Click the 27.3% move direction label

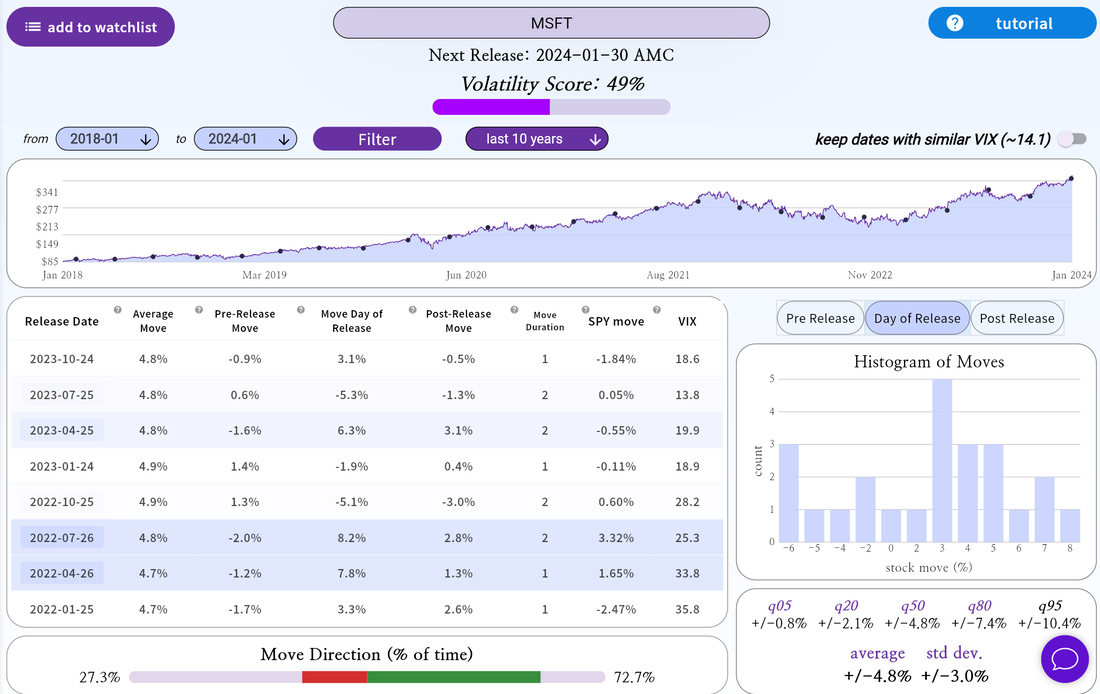pos(100,677)
